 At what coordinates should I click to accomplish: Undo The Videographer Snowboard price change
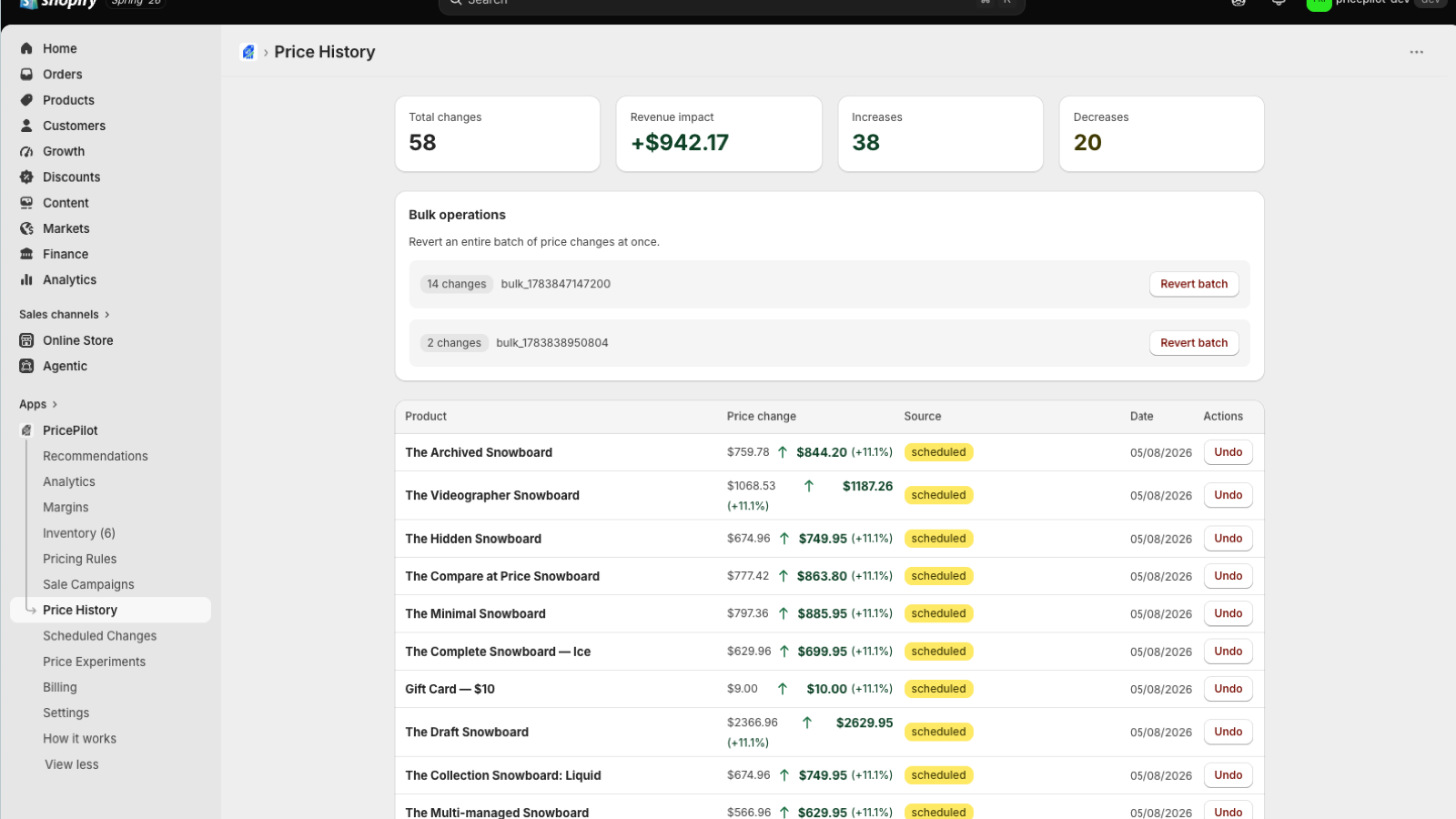(1228, 495)
